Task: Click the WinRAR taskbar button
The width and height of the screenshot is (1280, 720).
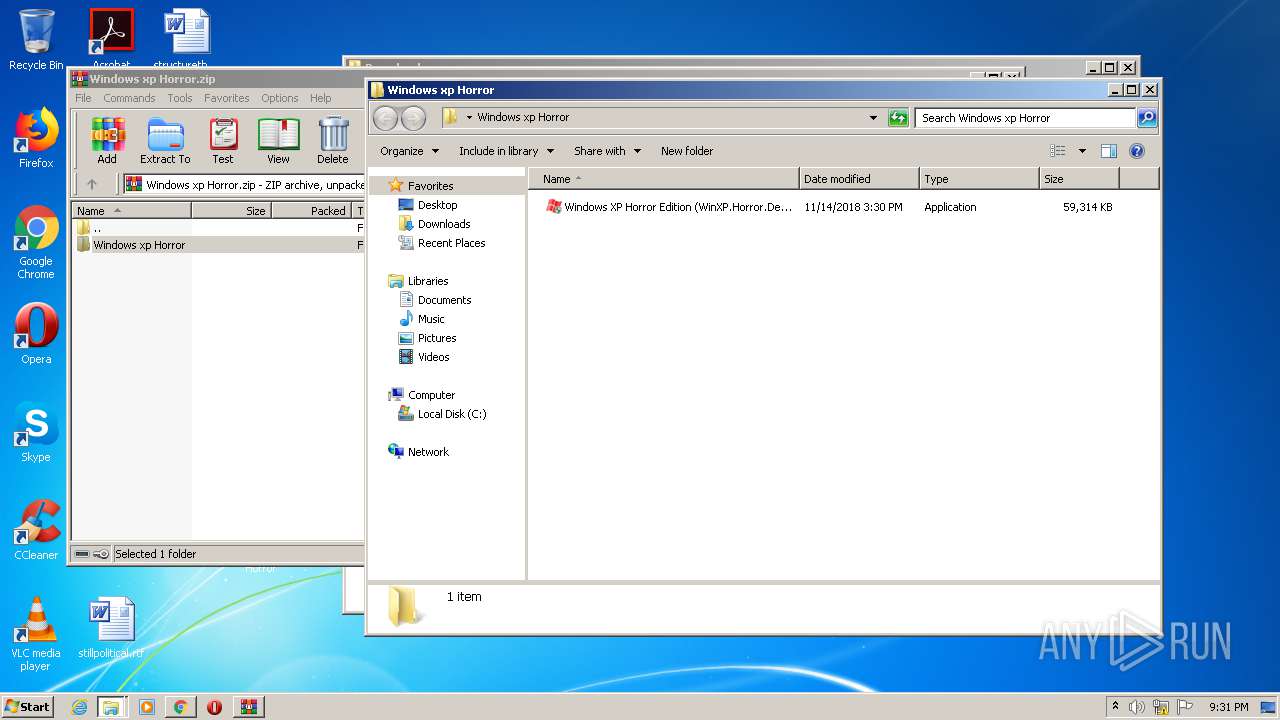Action: tap(248, 707)
